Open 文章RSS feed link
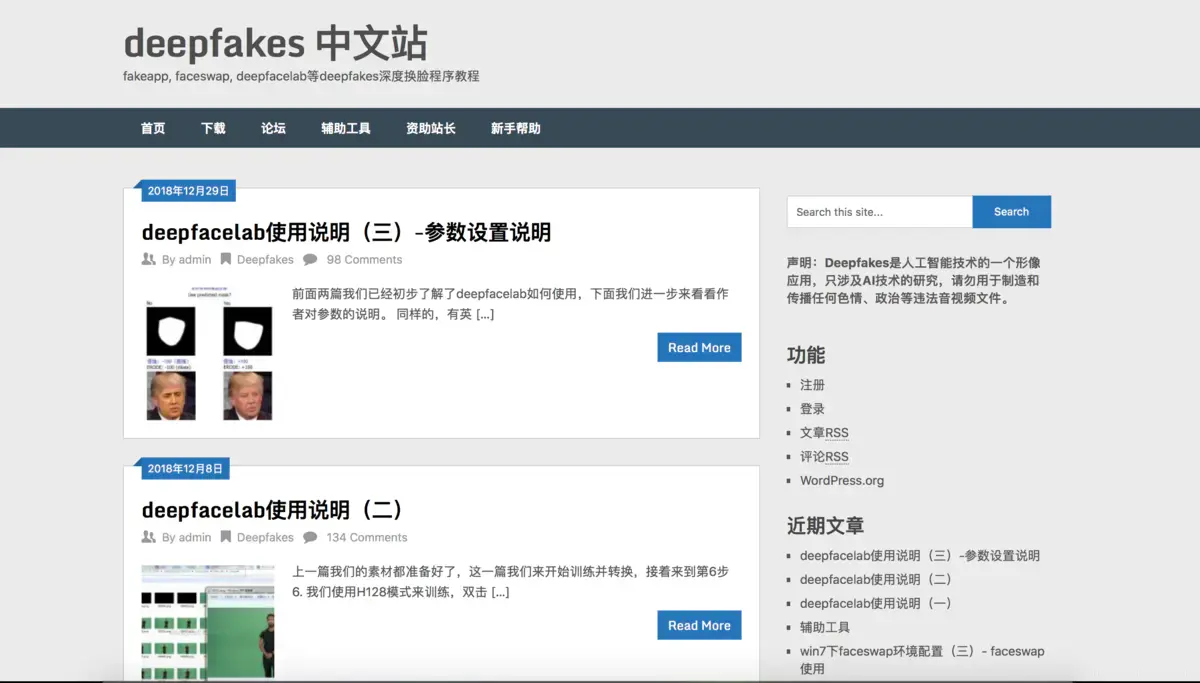The image size is (1200, 683). pyautogui.click(x=824, y=433)
